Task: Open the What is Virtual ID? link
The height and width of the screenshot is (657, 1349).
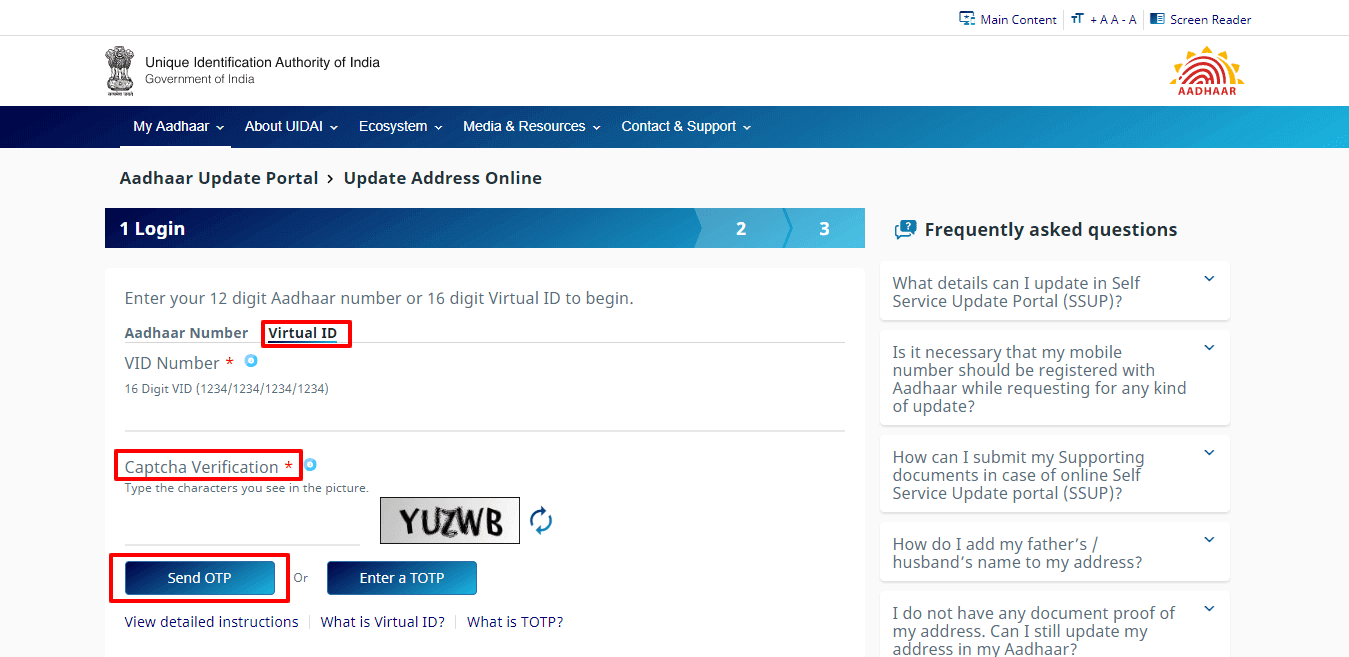Action: coord(382,622)
